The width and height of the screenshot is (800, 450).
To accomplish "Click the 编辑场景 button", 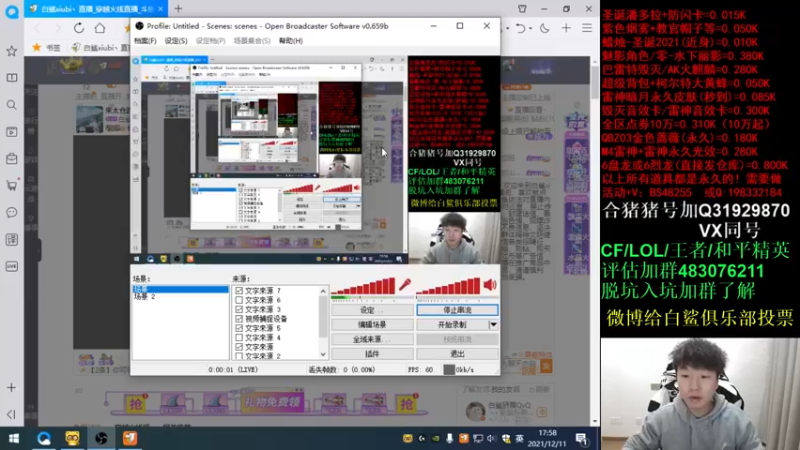I will click(x=372, y=324).
